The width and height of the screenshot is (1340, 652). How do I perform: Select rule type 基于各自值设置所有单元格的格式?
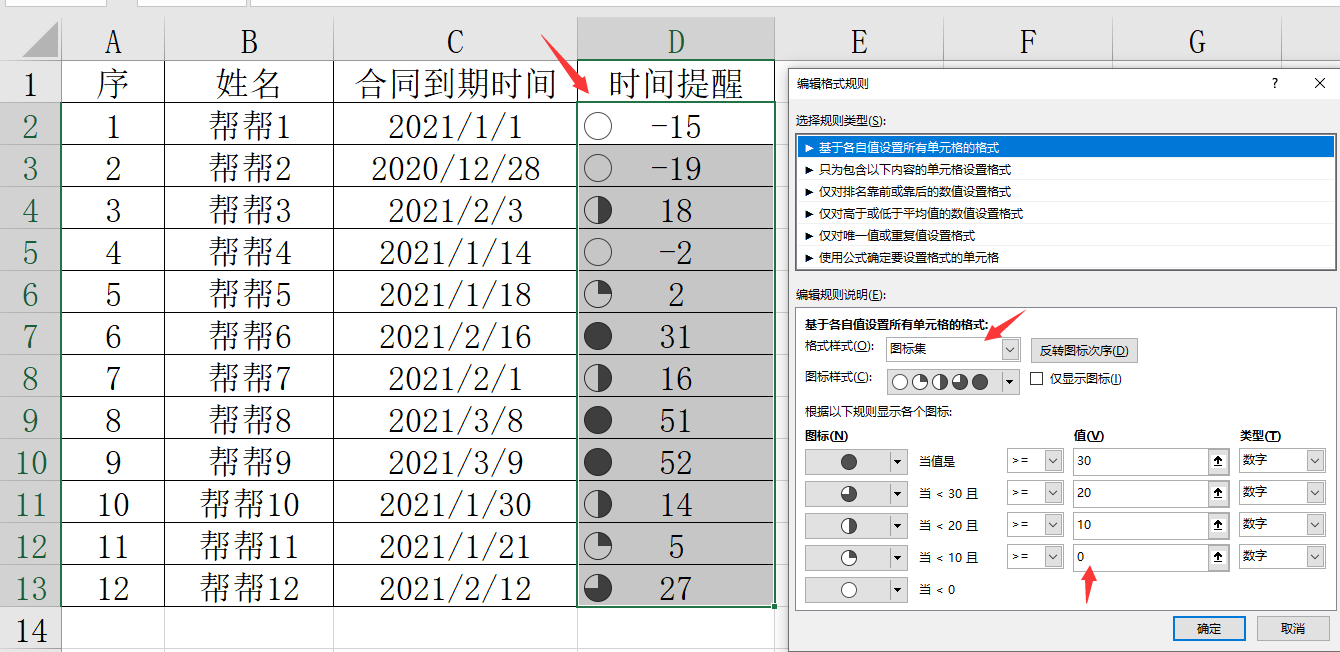pyautogui.click(x=1066, y=147)
